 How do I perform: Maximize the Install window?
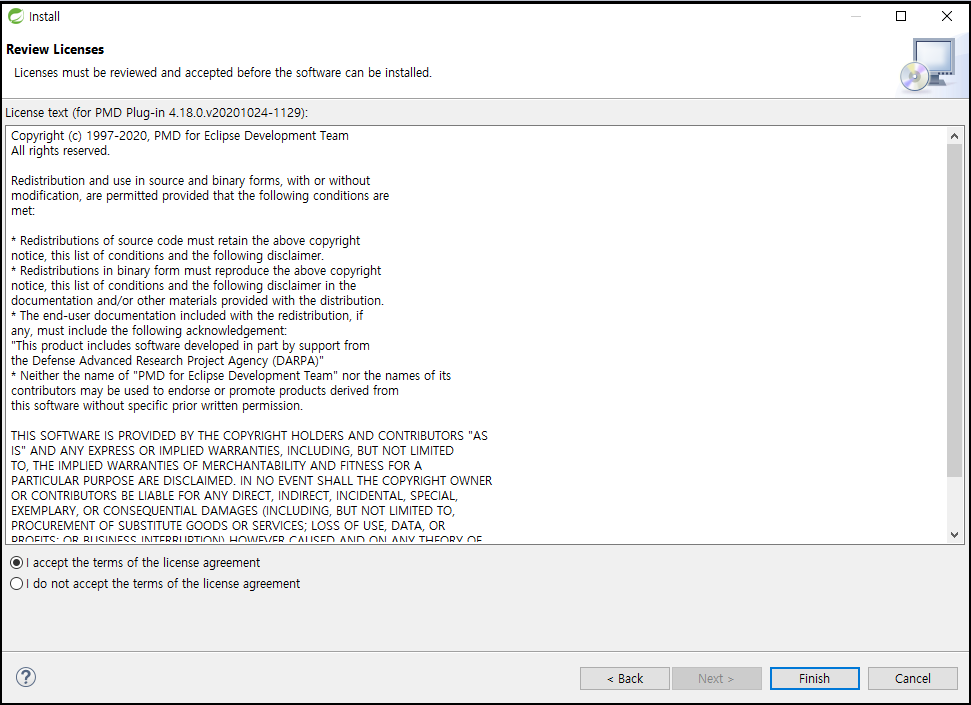click(x=901, y=16)
